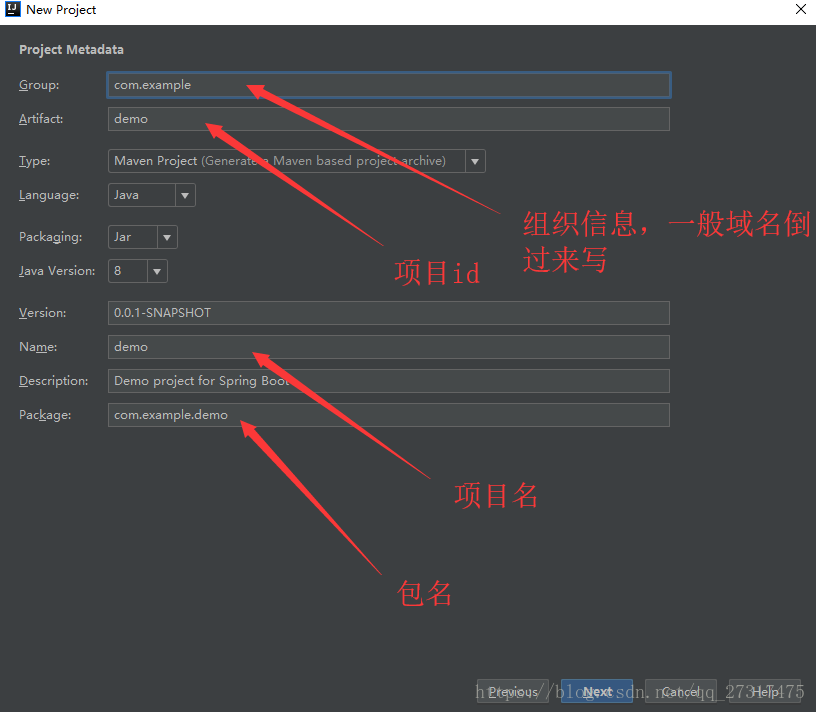The width and height of the screenshot is (816, 712).
Task: Click the Java Version 8 combo box
Action: (138, 271)
